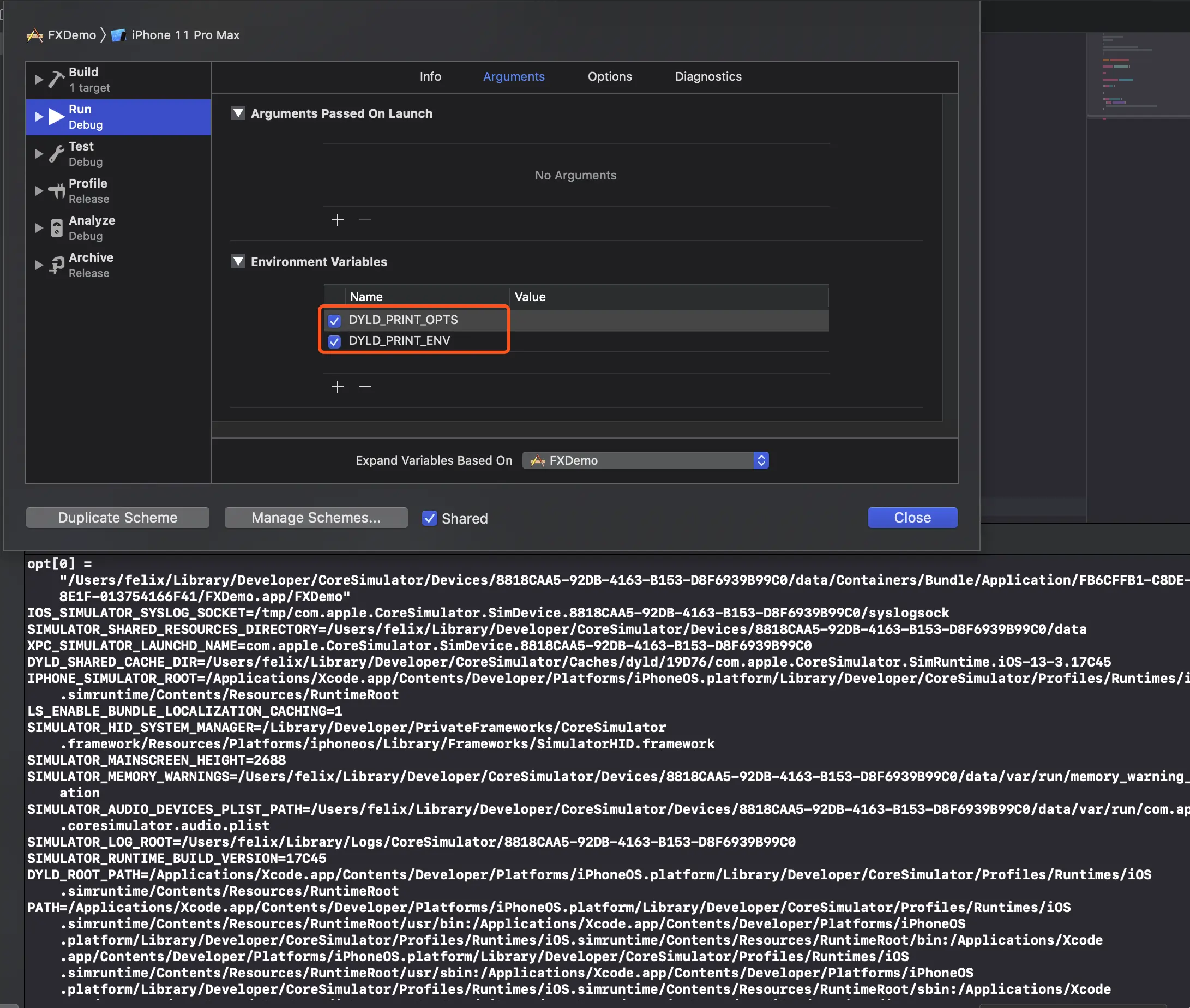
Task: Click the Build hammer icon
Action: pos(56,80)
